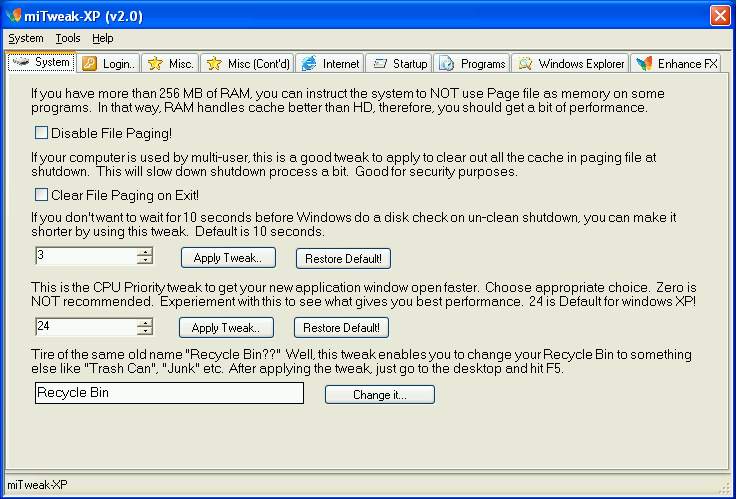Decrease the disk check seconds value
737x499 pixels.
145,260
